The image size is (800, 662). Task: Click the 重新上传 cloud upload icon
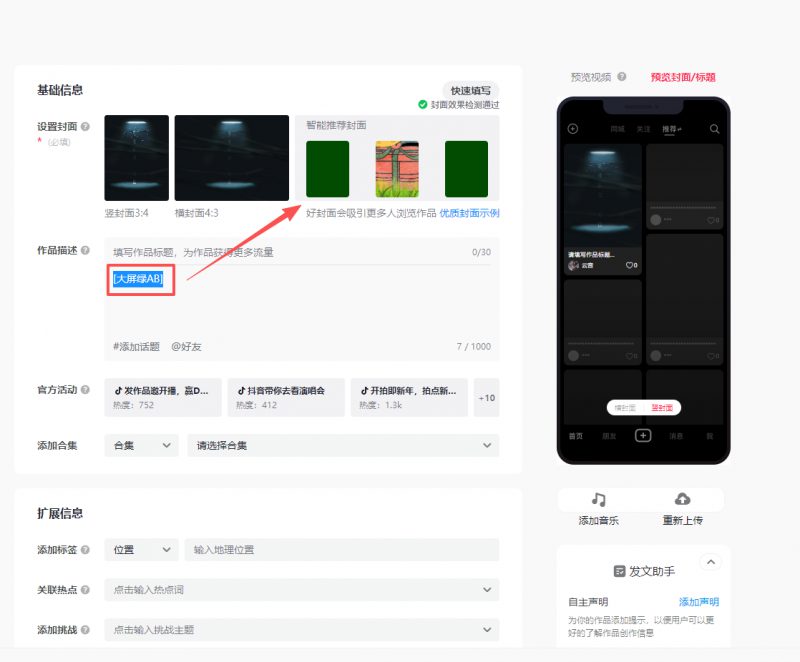(682, 499)
